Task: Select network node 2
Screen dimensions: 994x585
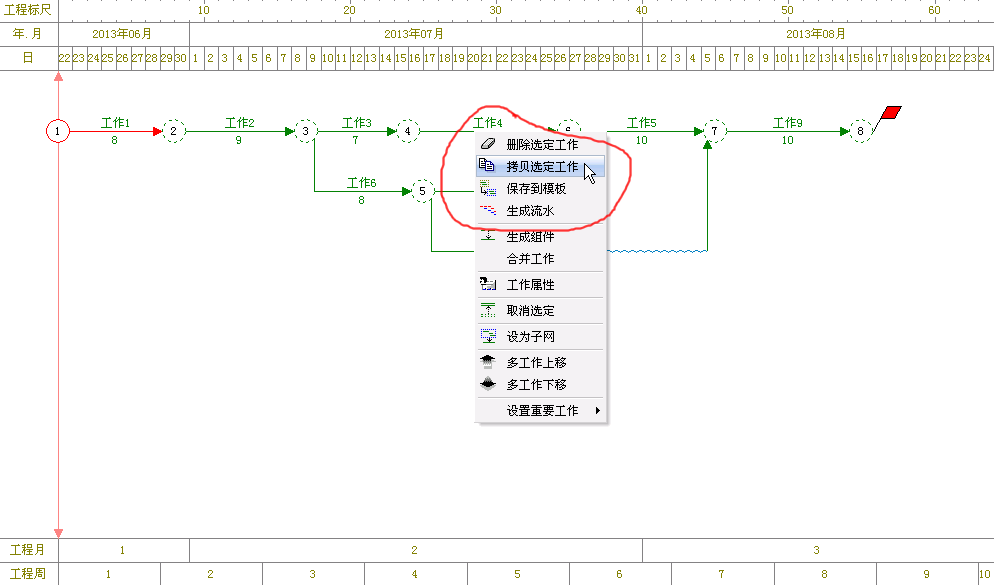Action: [x=174, y=131]
